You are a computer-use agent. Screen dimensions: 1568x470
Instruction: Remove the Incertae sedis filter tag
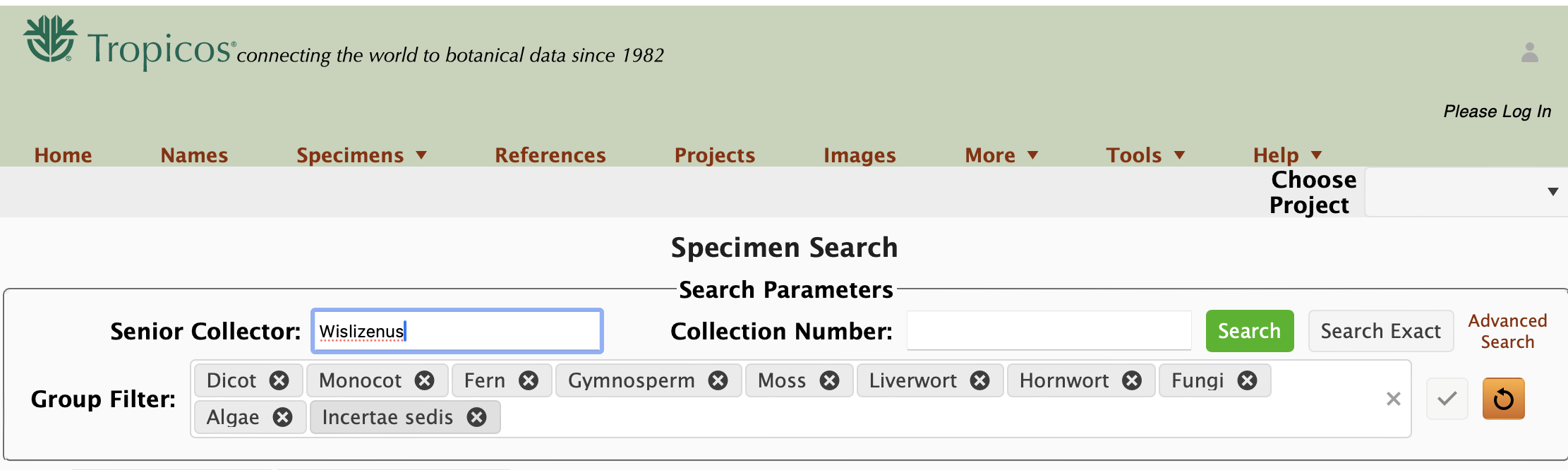pyautogui.click(x=477, y=417)
